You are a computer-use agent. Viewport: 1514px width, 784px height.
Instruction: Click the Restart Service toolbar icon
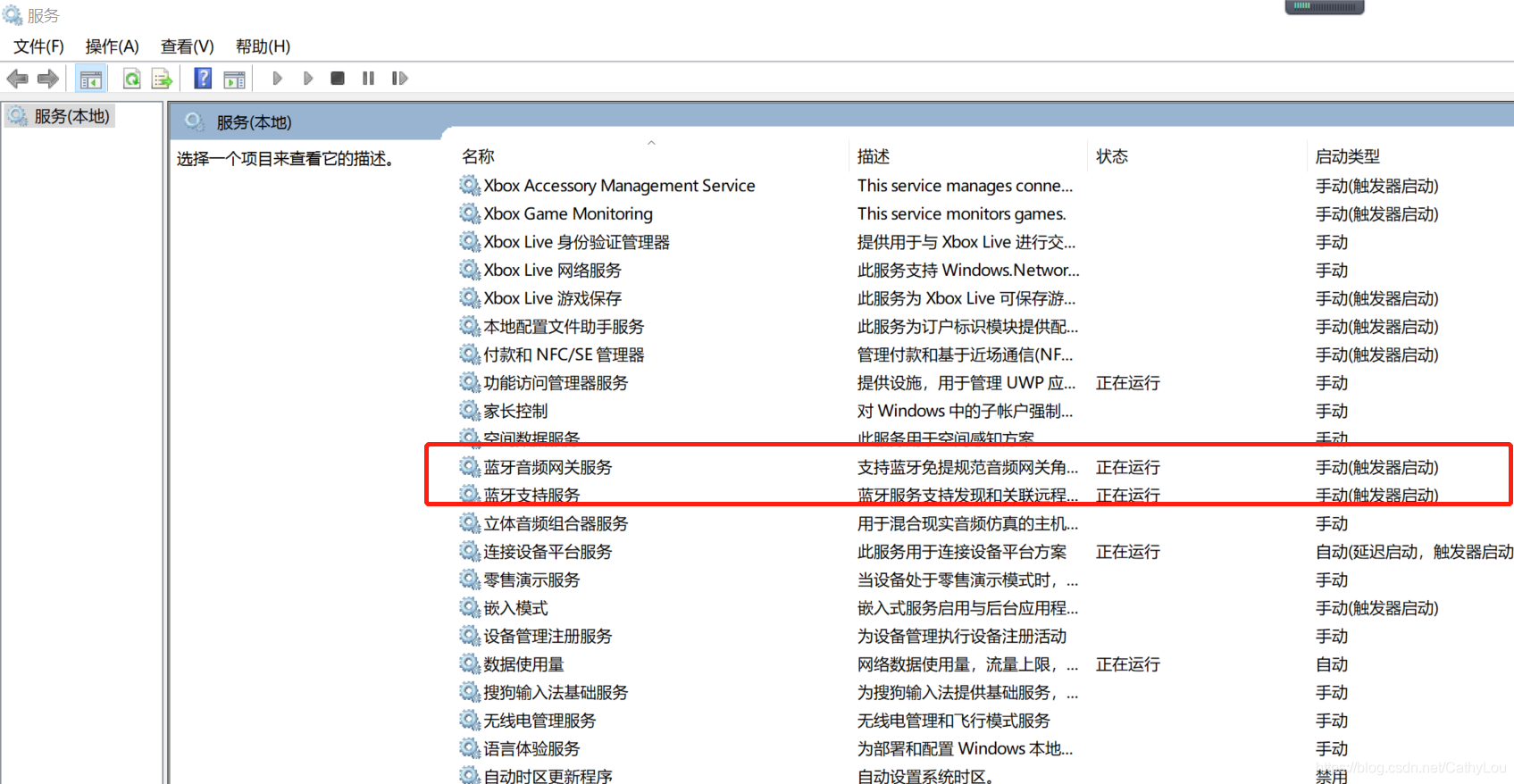[399, 79]
